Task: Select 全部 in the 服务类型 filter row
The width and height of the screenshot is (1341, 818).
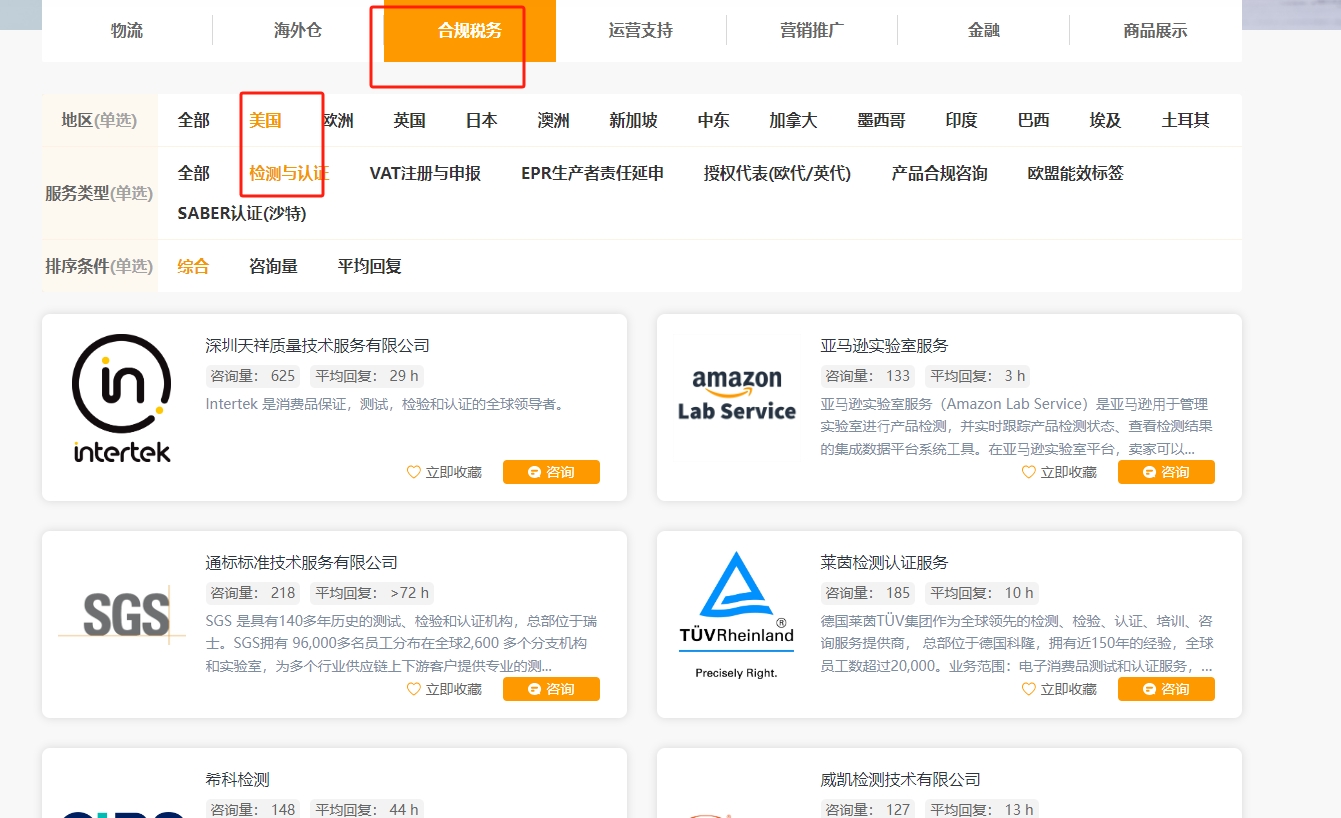Action: point(194,173)
